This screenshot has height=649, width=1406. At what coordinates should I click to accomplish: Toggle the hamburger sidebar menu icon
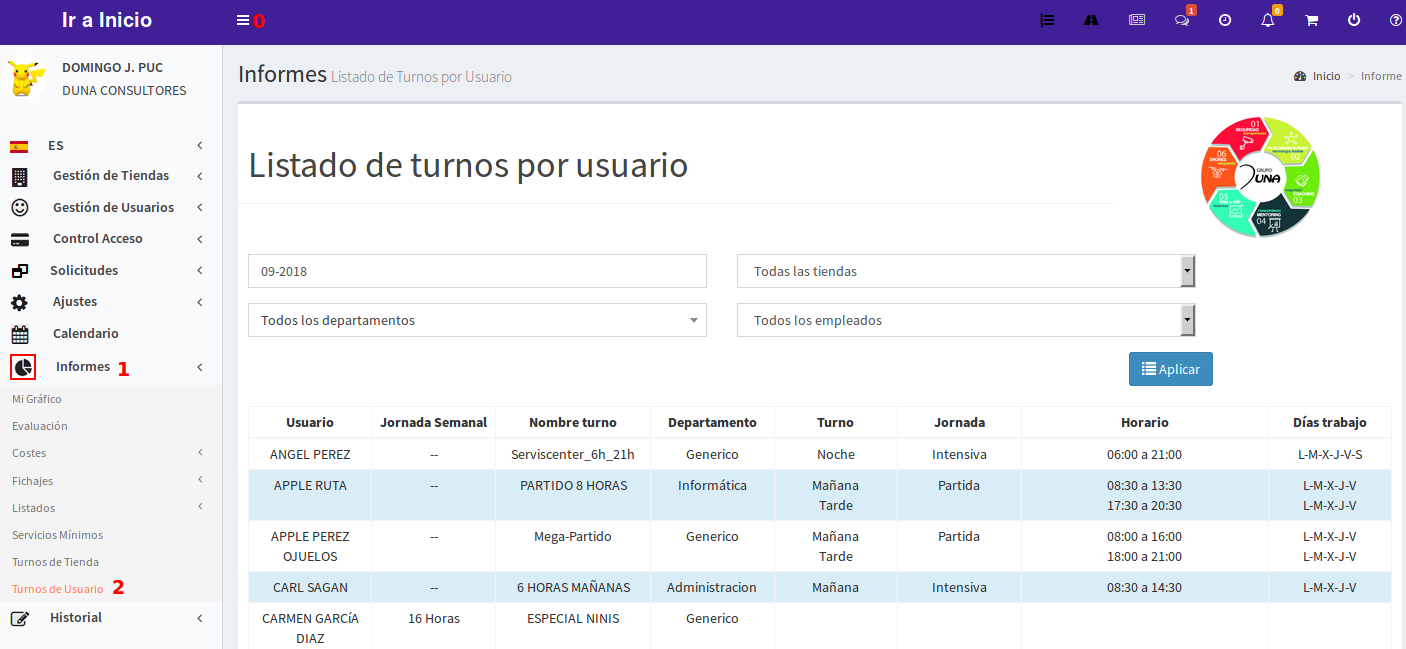243,20
